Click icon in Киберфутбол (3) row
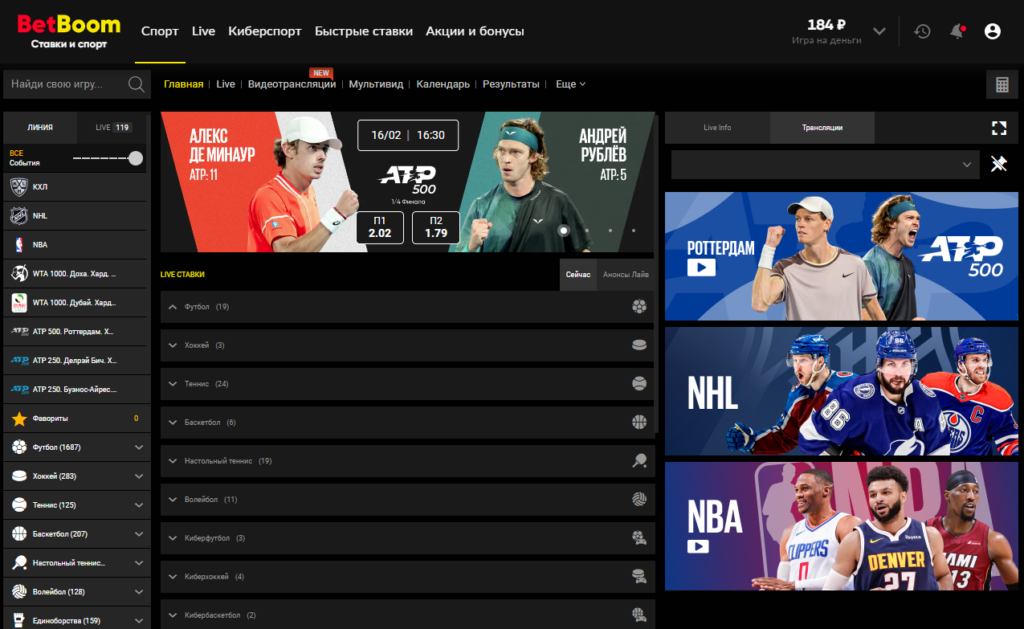Screen dimensions: 1024x629 (x=639, y=538)
